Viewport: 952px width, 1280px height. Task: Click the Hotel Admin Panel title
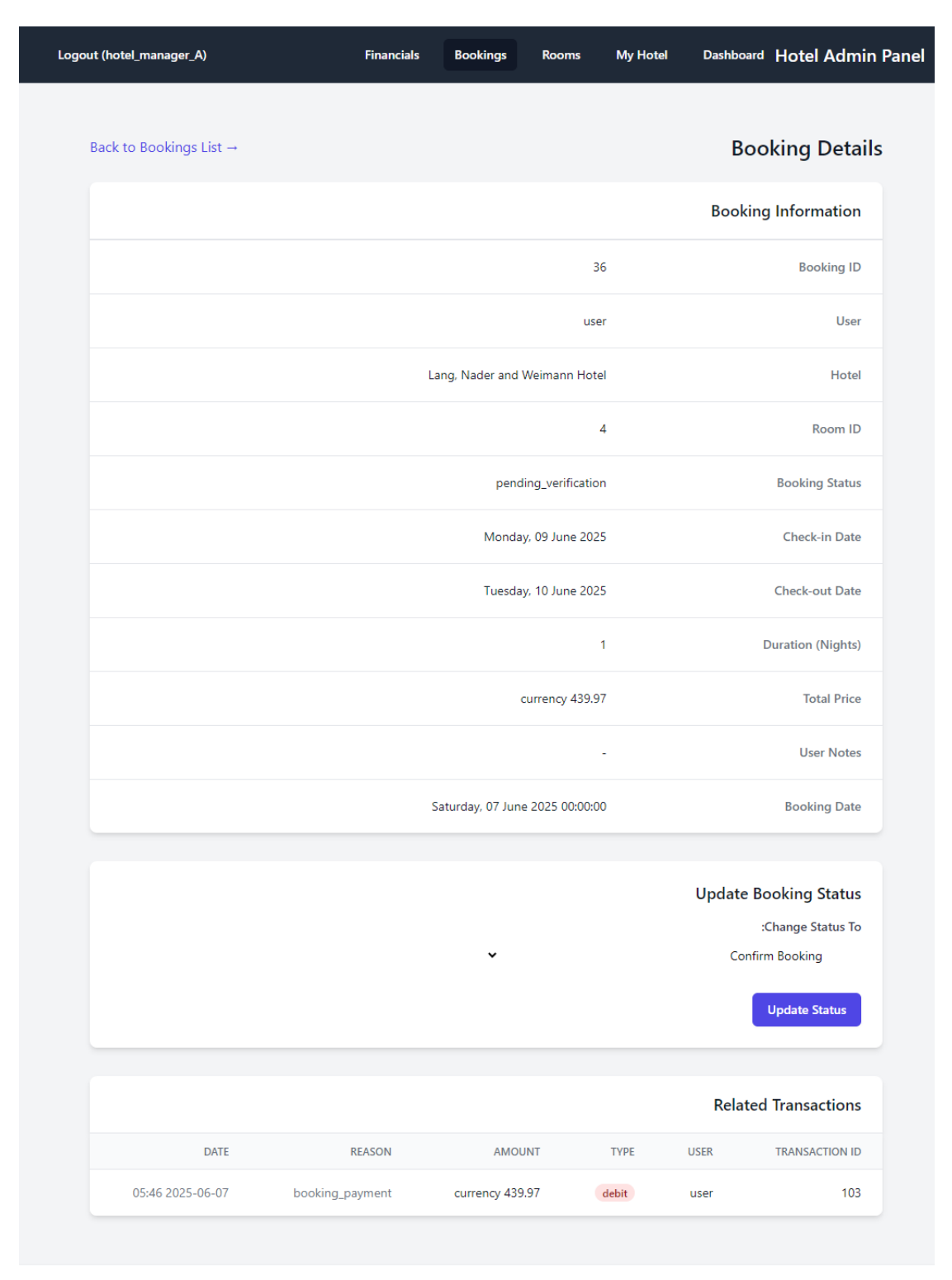tap(849, 56)
